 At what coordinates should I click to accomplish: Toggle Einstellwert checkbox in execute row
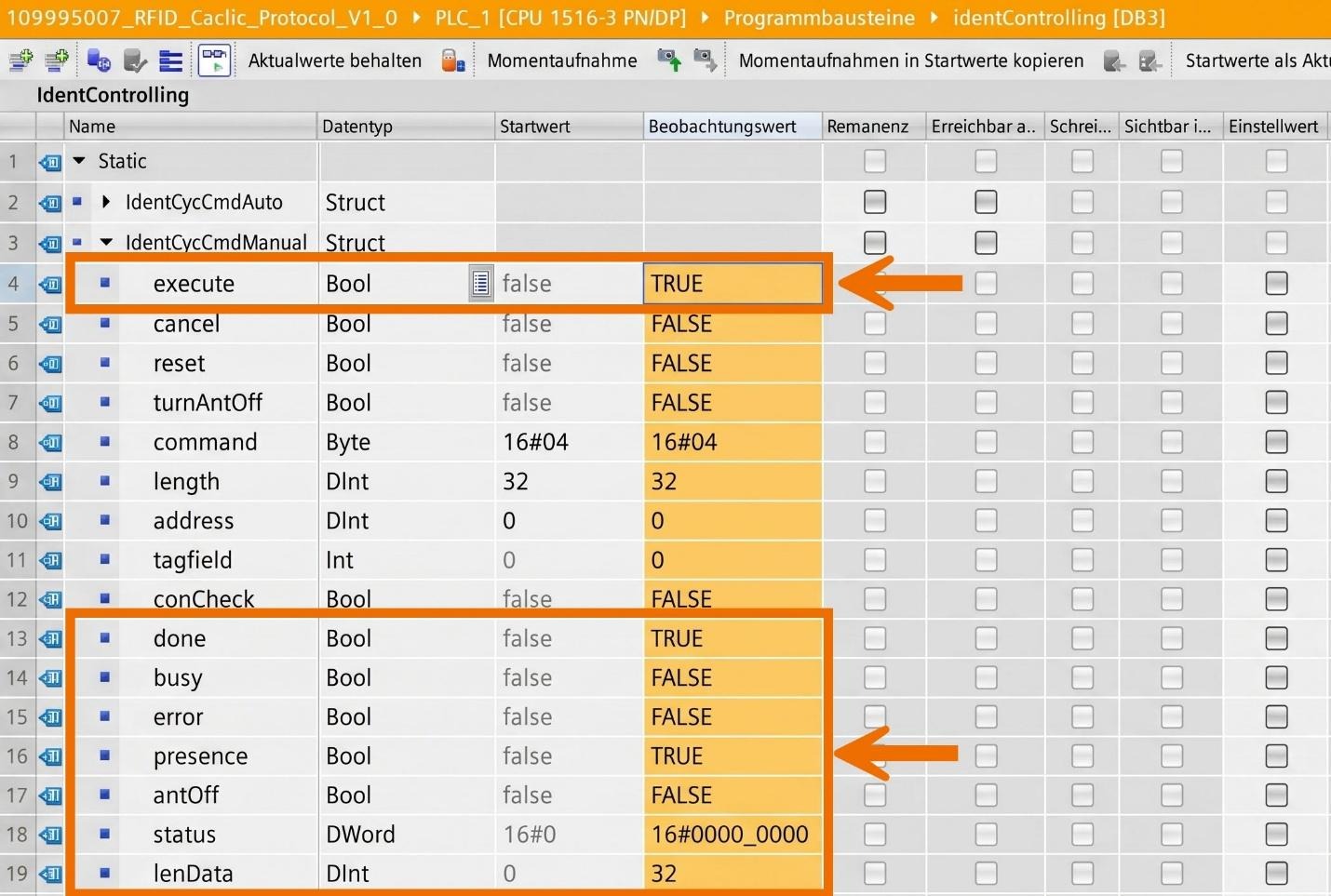point(1276,283)
